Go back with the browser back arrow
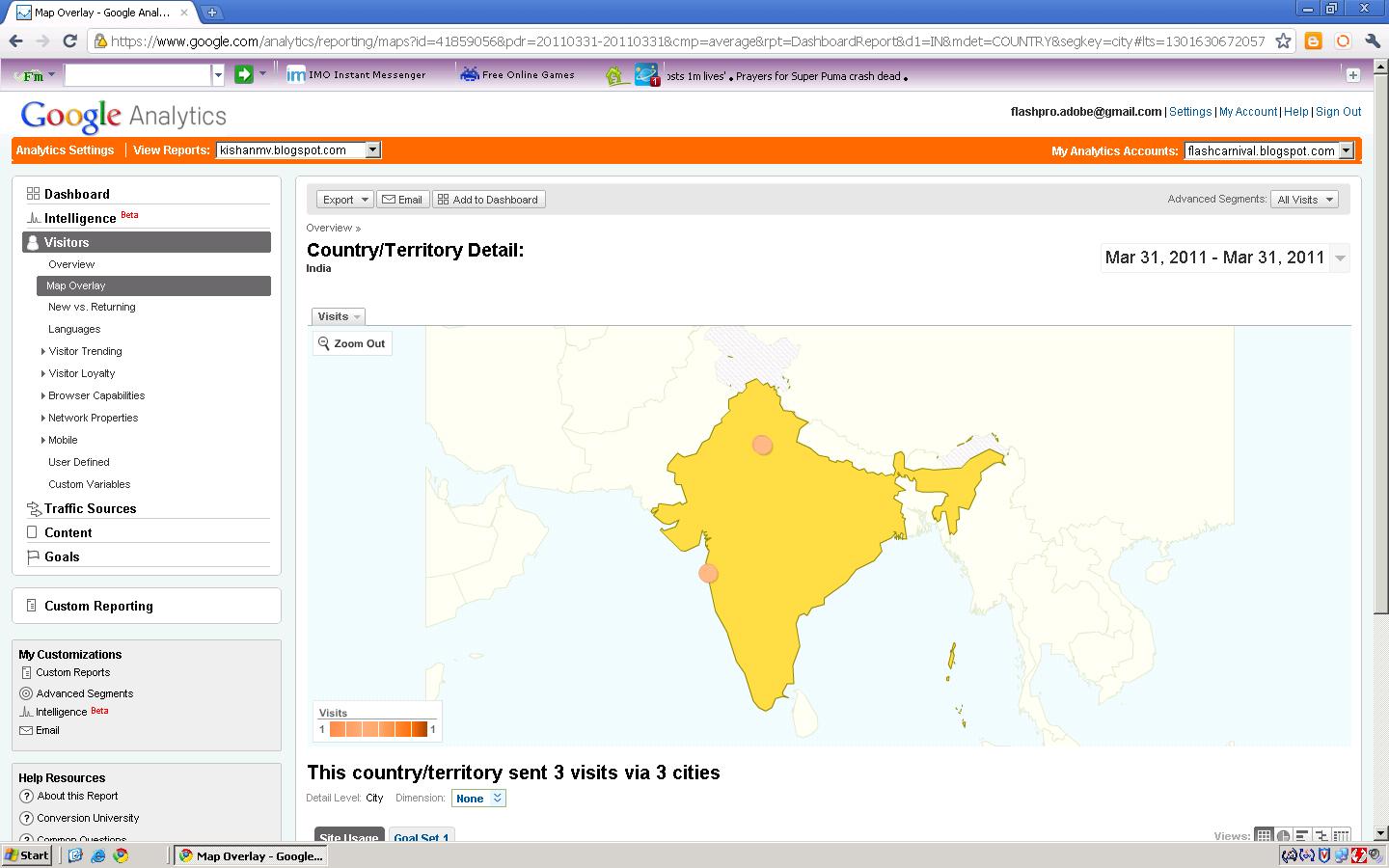 (x=15, y=41)
